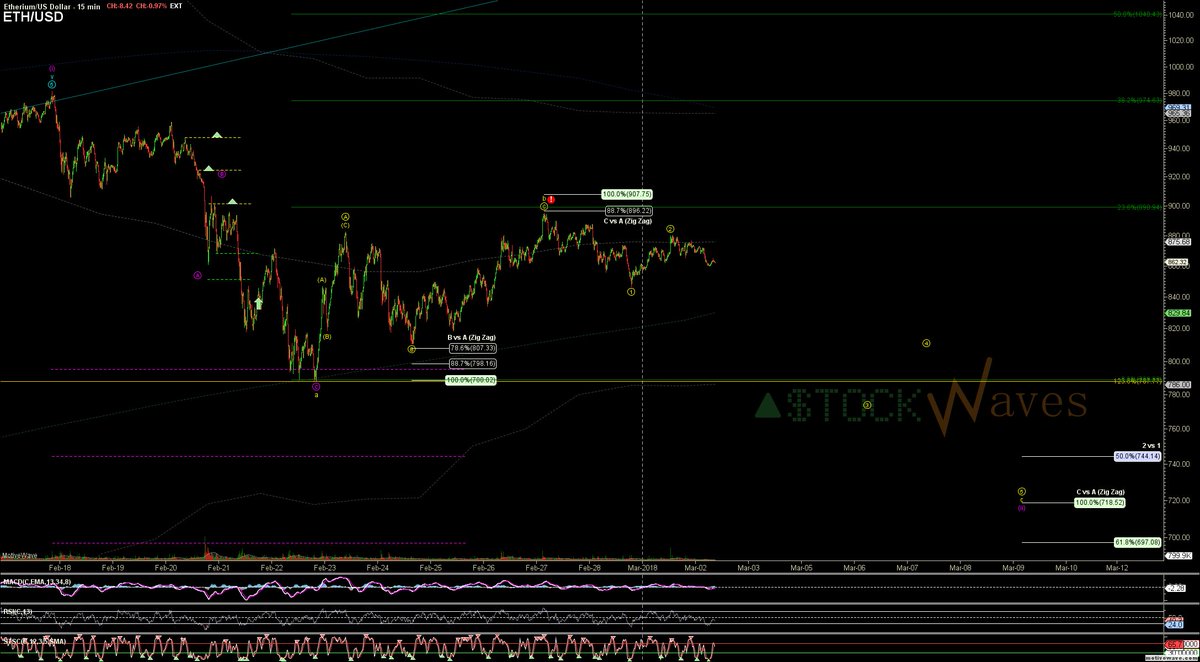Click the B vs A (Zig Zag) label
1200x662 pixels.
pos(472,337)
